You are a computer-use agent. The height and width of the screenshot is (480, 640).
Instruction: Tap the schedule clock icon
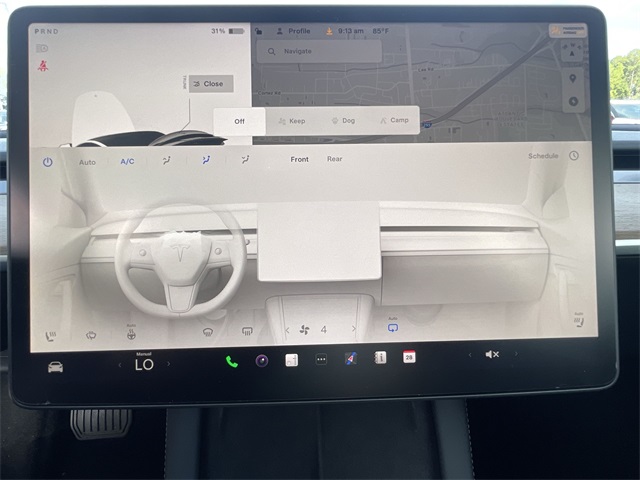click(574, 155)
